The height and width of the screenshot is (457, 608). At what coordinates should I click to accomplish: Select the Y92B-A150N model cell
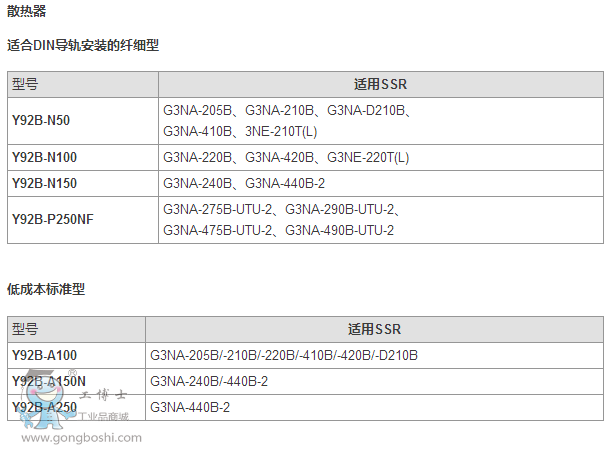(49, 381)
